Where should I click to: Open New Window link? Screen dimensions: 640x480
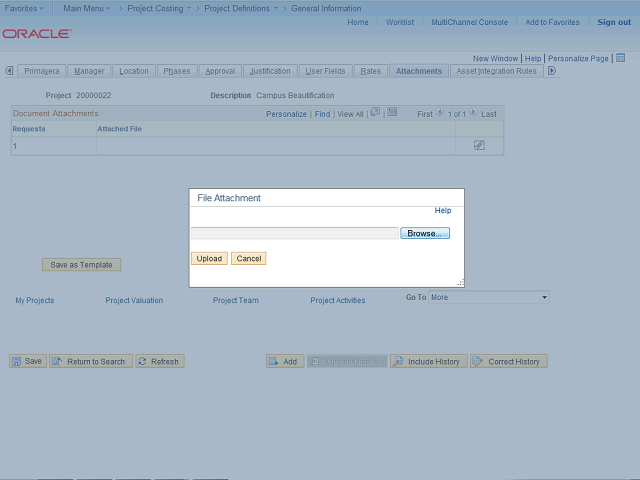496,58
